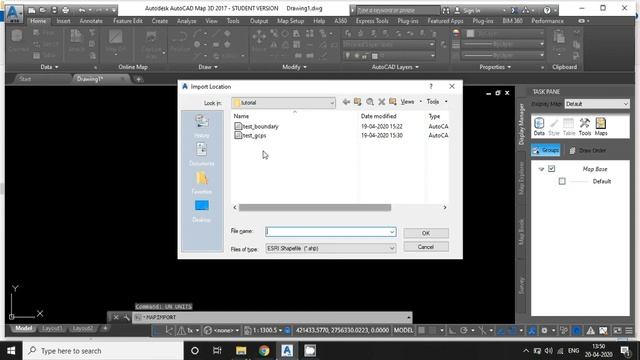
Task: Click Cancel in Import Location dialog
Action: [426, 247]
